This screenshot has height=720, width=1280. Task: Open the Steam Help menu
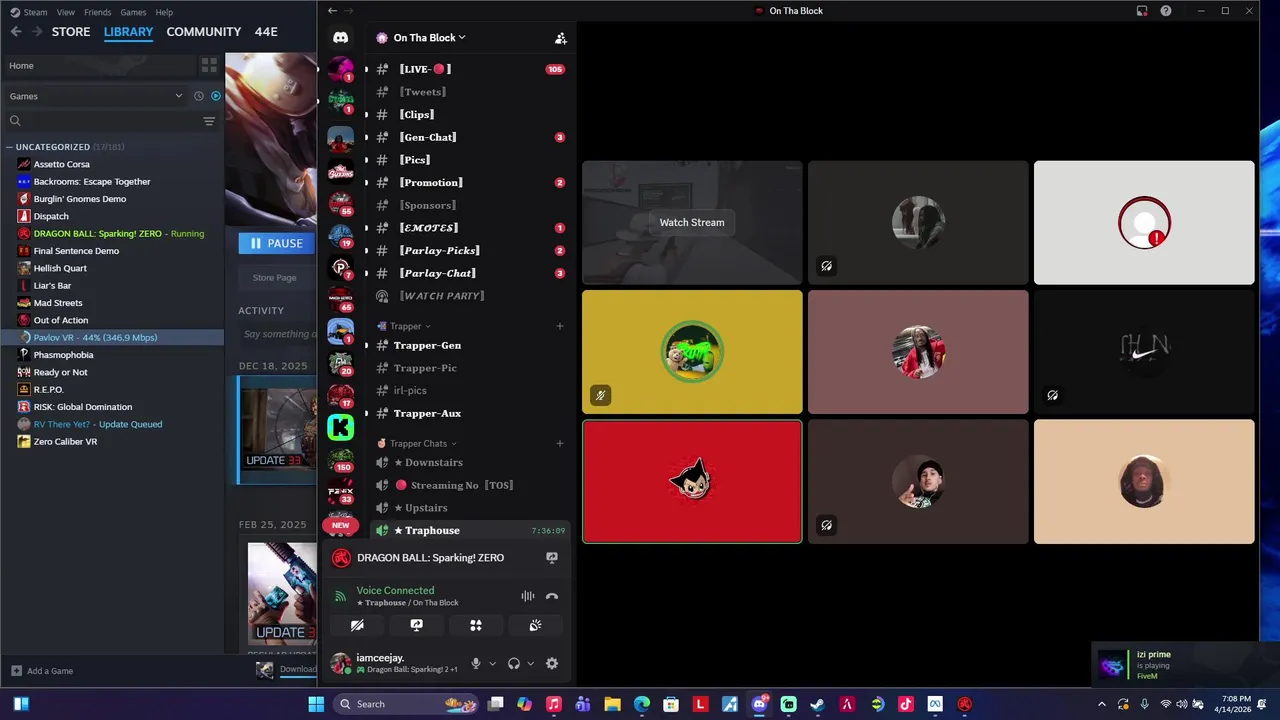(x=164, y=12)
